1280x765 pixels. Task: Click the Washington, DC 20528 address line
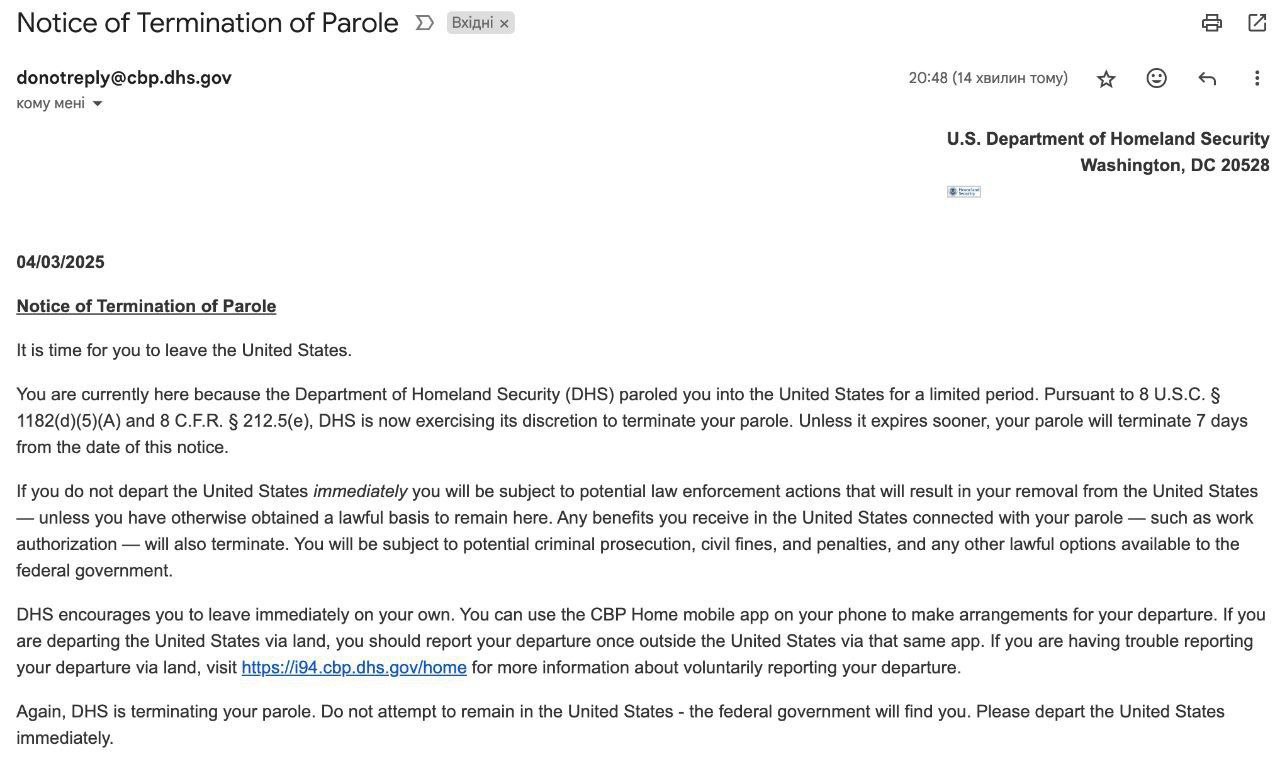click(x=1174, y=165)
